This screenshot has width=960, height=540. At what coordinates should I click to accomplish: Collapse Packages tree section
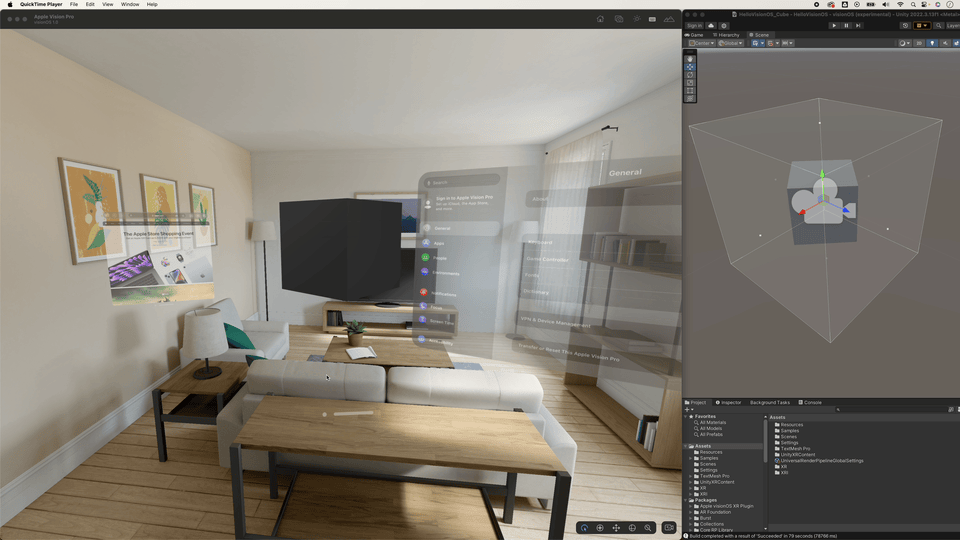coord(686,500)
